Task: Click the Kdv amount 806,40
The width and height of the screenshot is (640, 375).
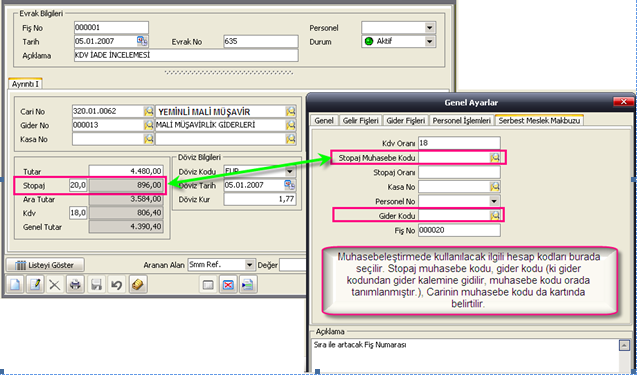Action: [126, 213]
